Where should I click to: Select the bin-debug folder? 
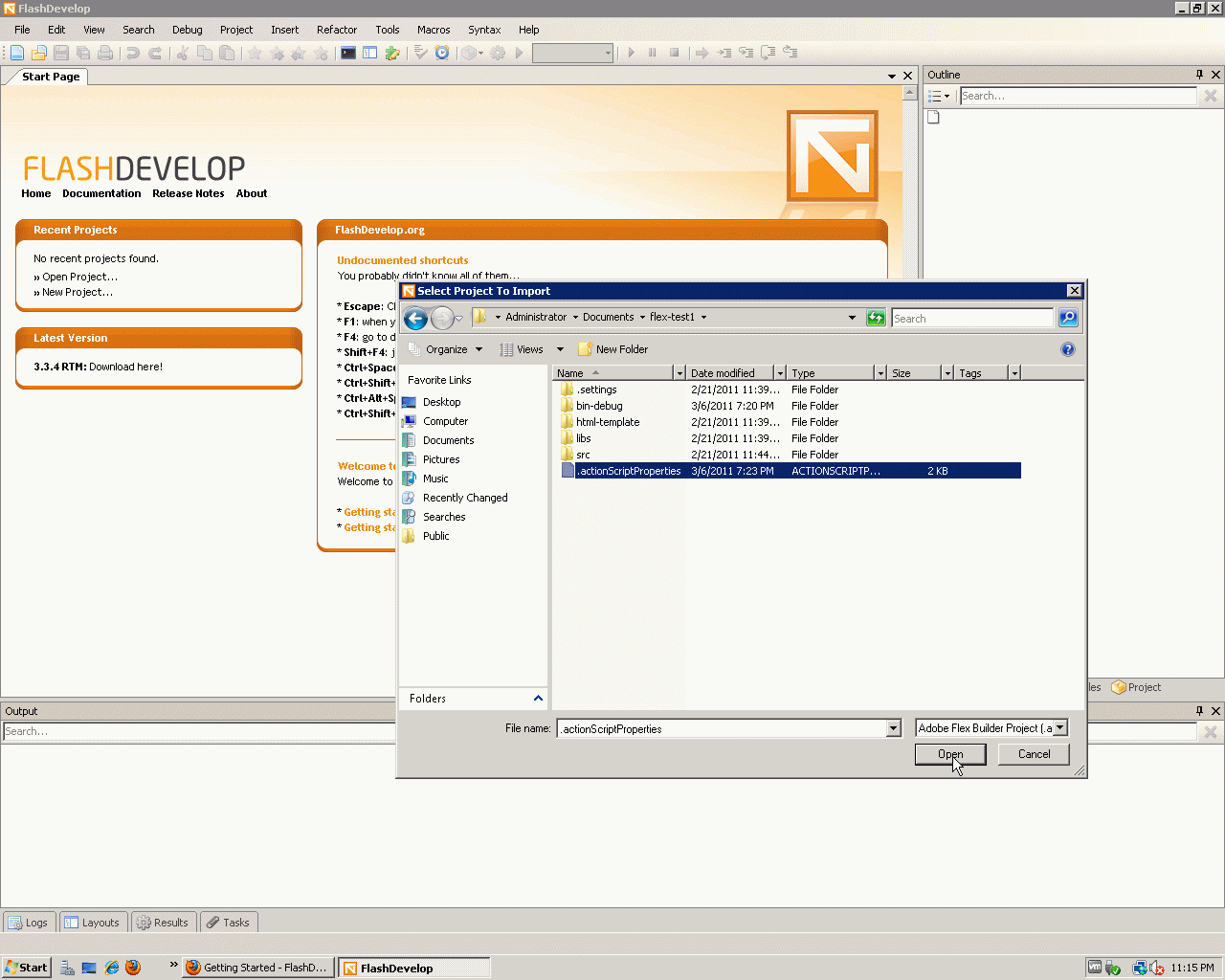click(599, 406)
